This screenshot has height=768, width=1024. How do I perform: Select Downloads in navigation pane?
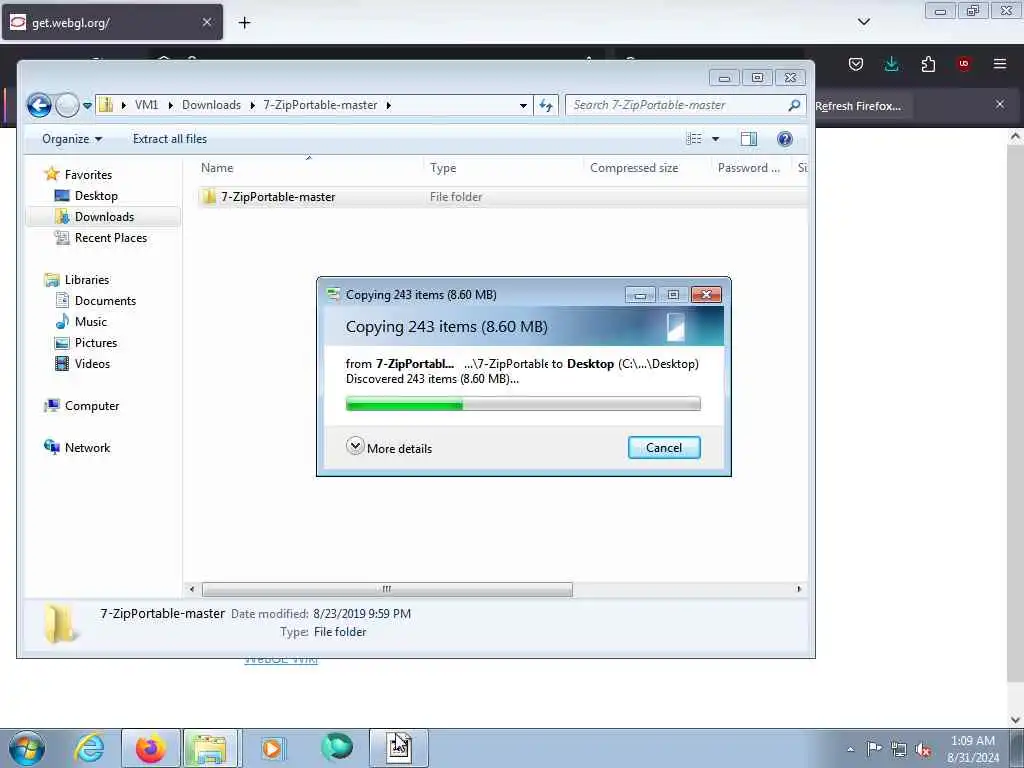coord(104,217)
